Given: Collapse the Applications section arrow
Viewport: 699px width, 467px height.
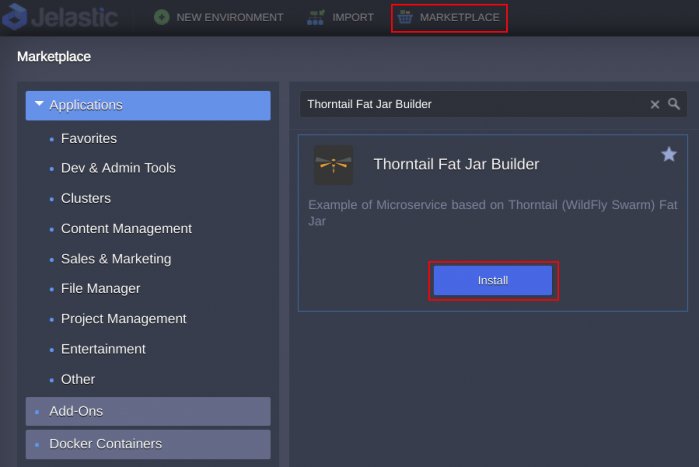Looking at the screenshot, I should pyautogui.click(x=39, y=104).
